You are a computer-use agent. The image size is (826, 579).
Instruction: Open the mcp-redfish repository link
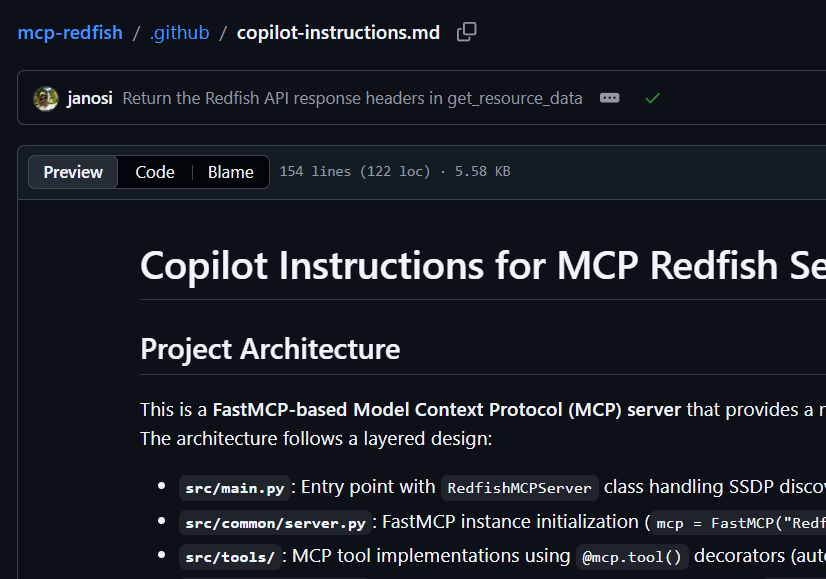coord(69,31)
